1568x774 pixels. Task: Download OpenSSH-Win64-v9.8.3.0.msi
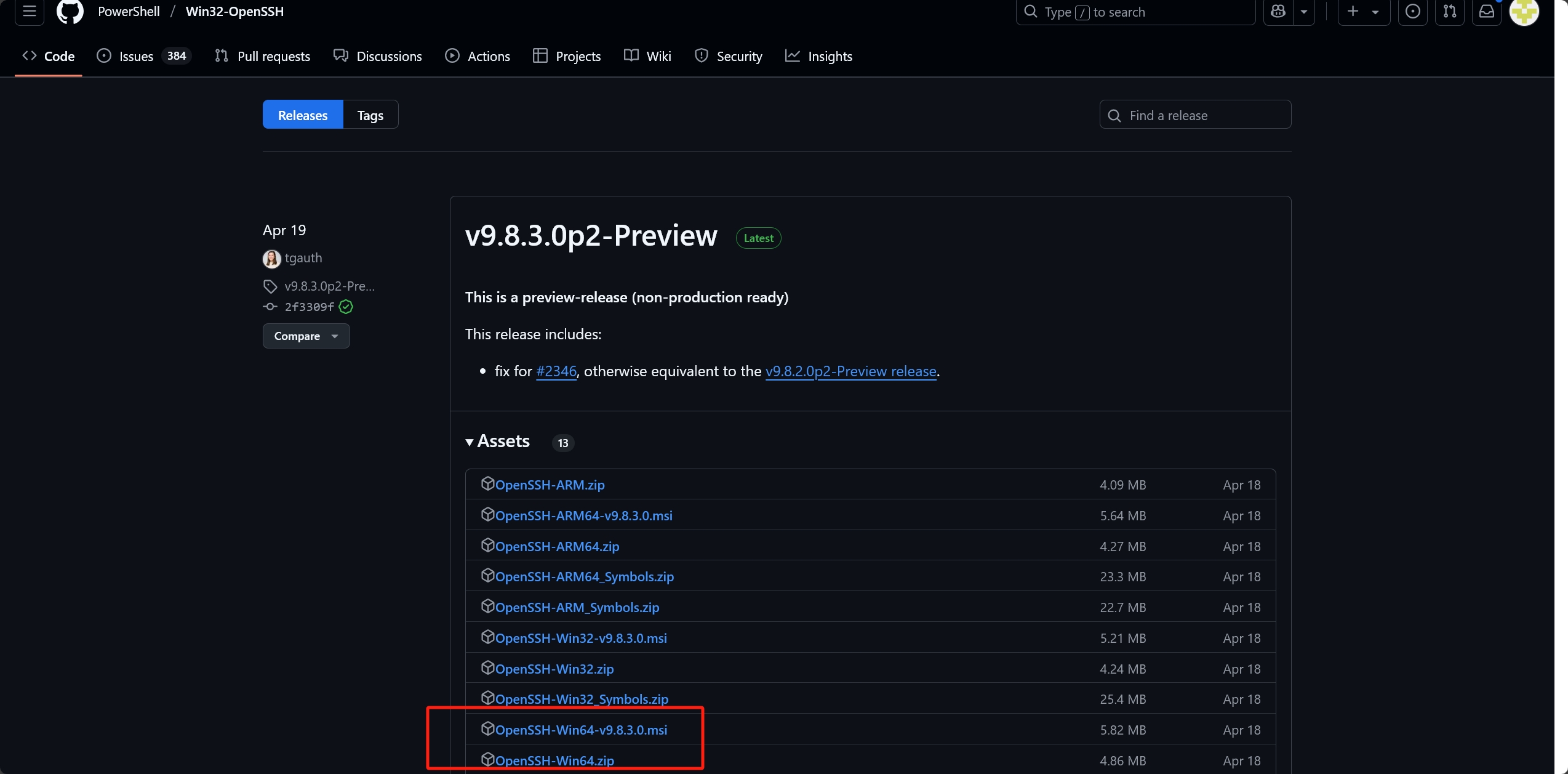pos(582,730)
